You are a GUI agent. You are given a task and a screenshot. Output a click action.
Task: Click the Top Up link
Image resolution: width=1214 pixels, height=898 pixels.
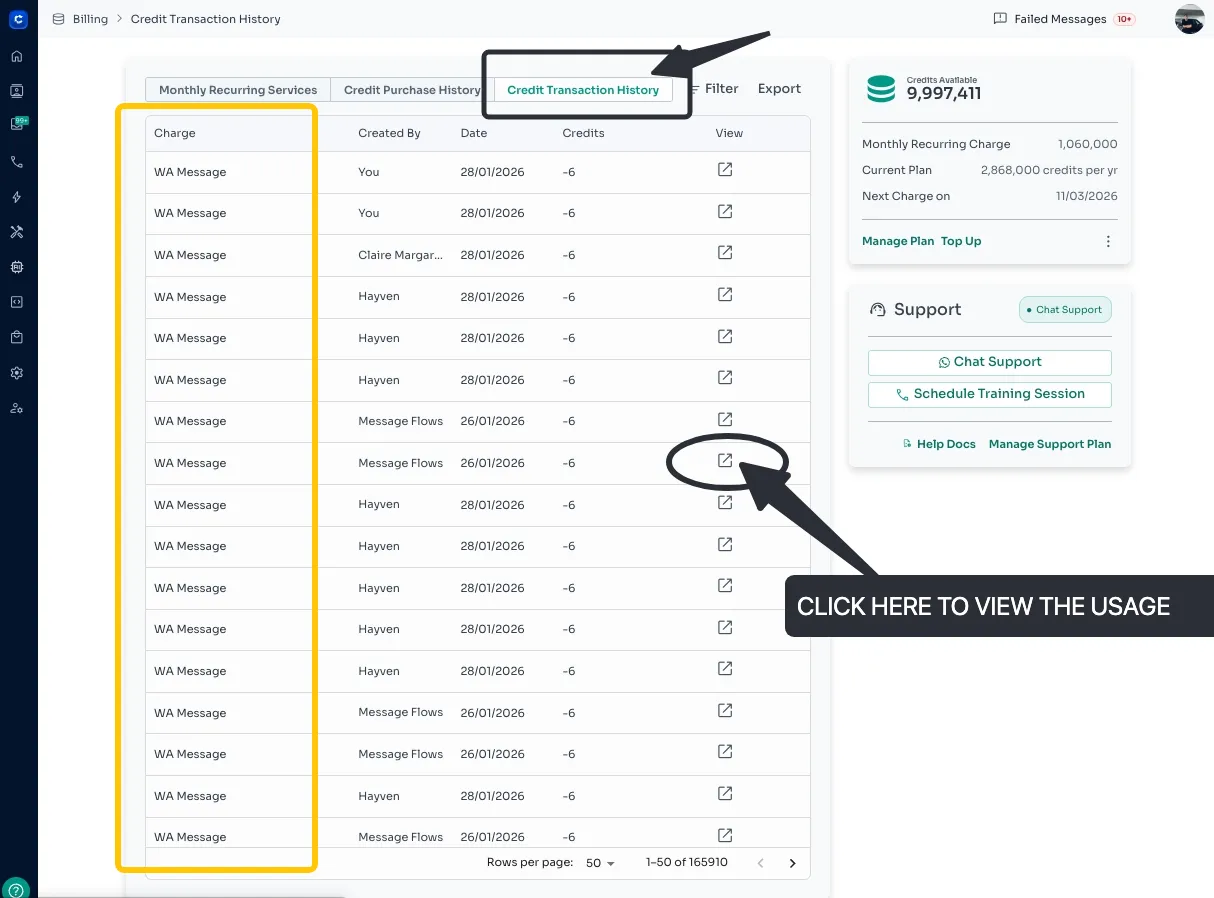click(x=961, y=241)
